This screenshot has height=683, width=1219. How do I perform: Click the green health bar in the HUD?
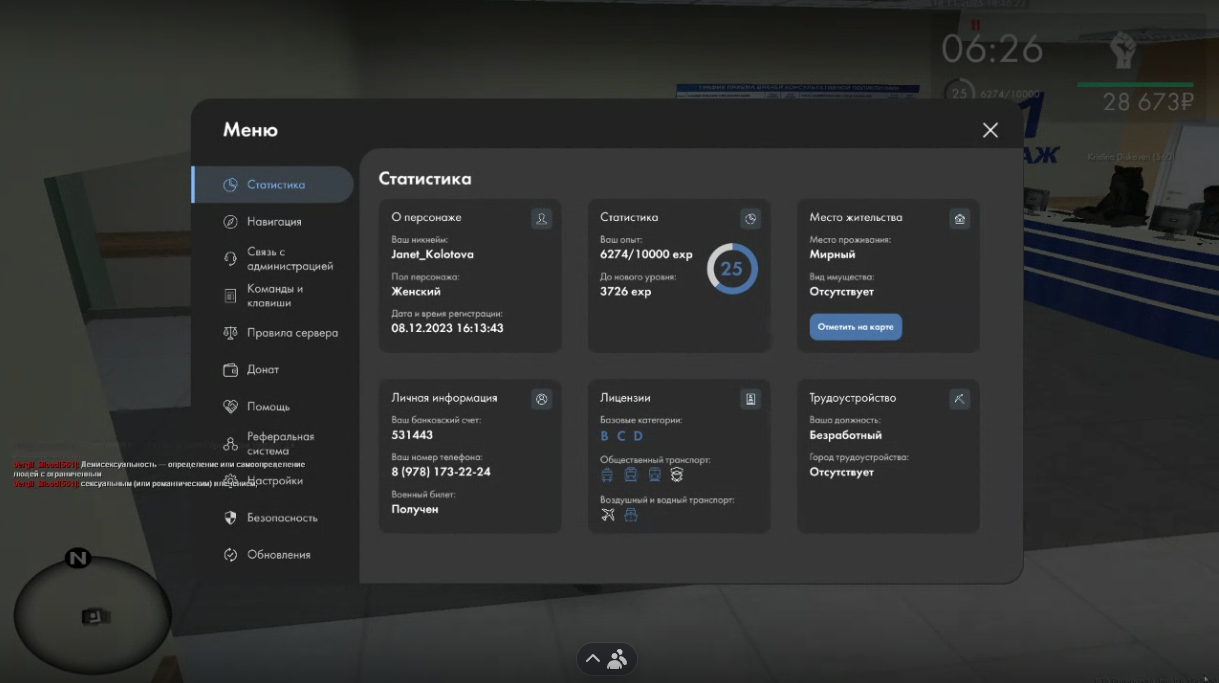click(x=1135, y=85)
